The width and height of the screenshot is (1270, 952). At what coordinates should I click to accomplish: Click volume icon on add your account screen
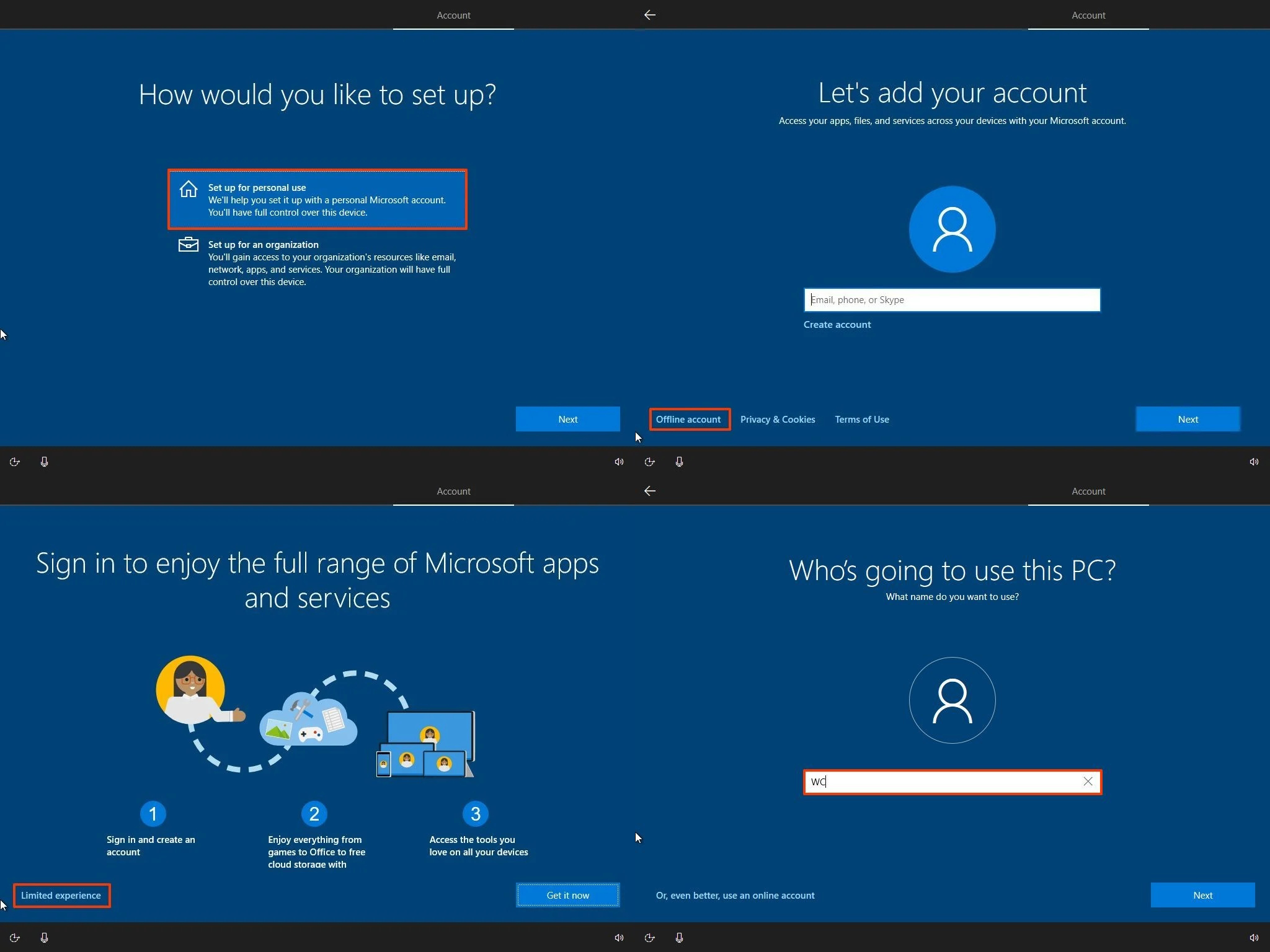pyautogui.click(x=1254, y=462)
